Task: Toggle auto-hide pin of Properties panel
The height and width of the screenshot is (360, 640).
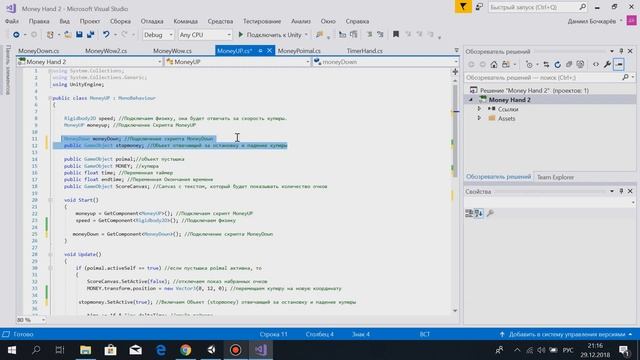Action: coord(621,191)
